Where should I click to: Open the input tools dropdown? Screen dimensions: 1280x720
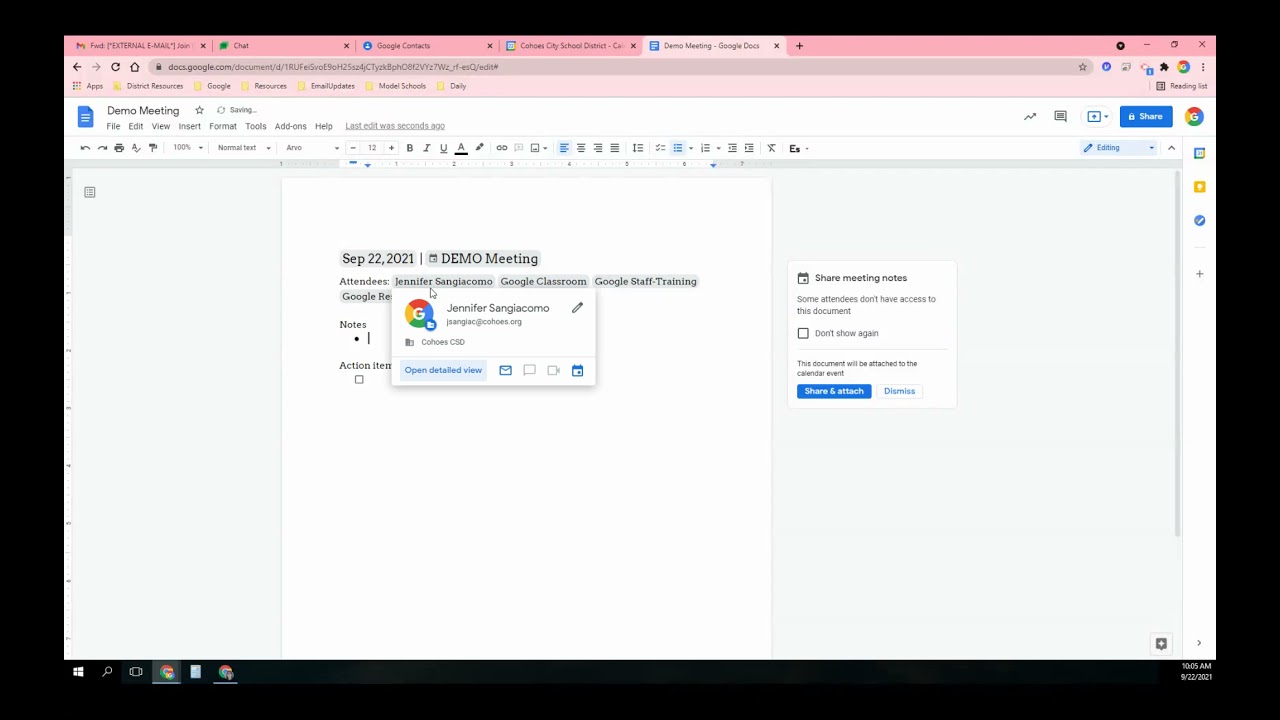(x=798, y=148)
